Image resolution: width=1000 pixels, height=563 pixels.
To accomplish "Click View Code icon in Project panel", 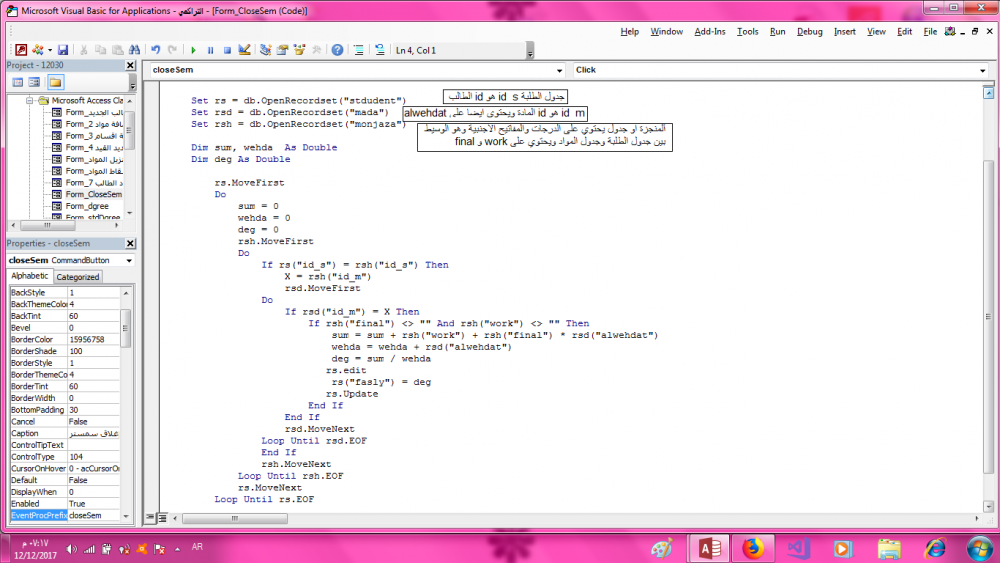I will pos(18,82).
